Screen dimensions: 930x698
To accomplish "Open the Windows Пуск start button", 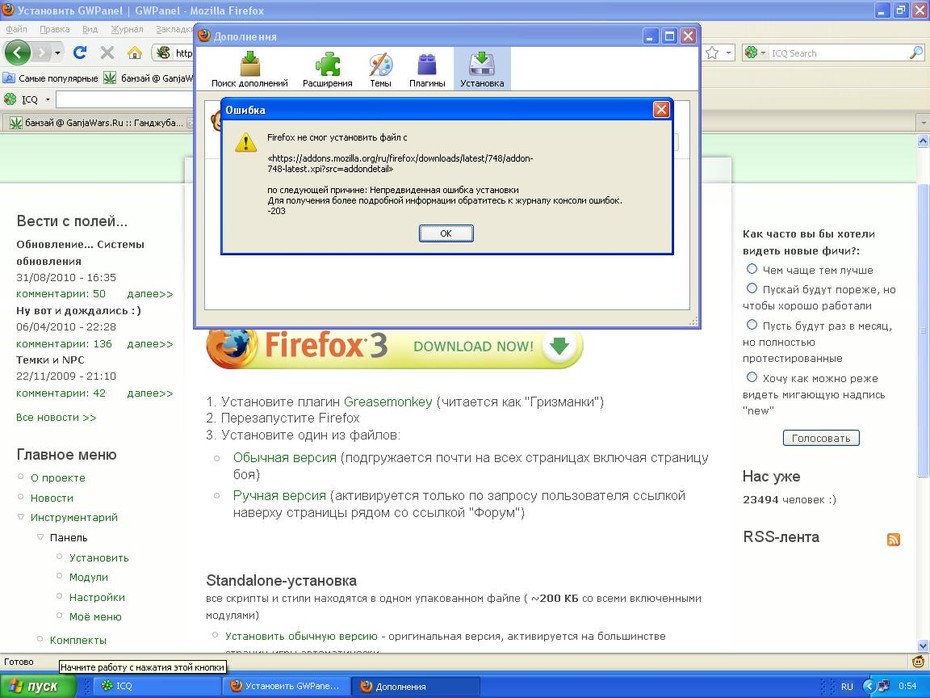I will tap(39, 686).
